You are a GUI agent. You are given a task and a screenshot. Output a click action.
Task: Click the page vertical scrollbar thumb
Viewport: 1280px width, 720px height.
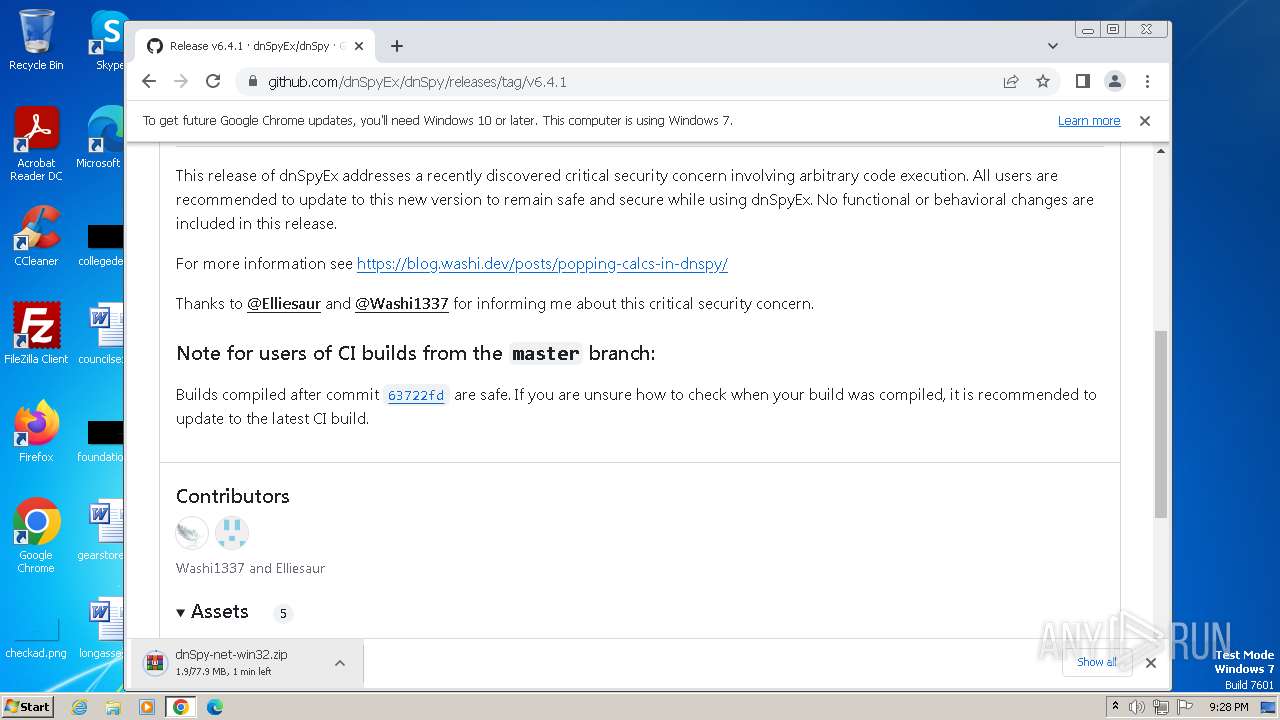click(x=1161, y=423)
